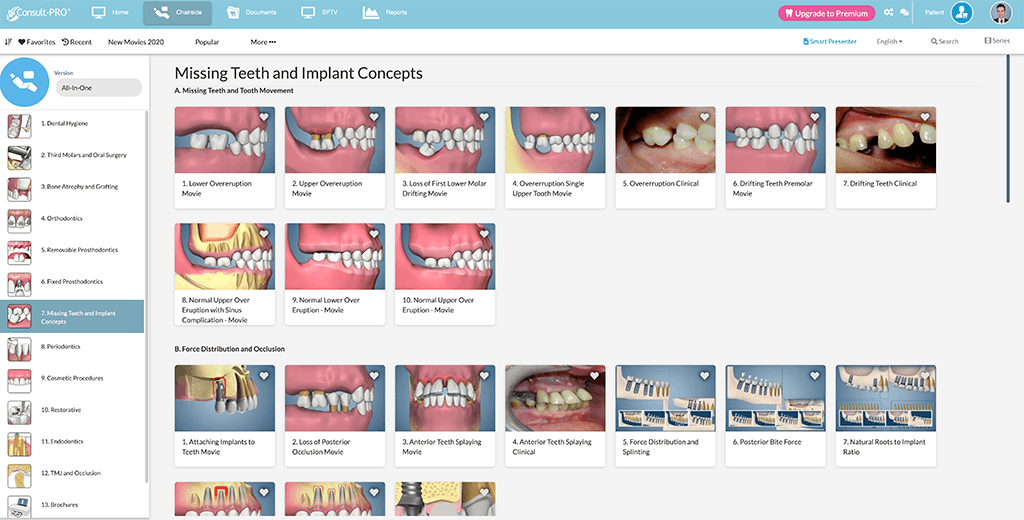Click the Upgrade to Premium button
This screenshot has height=520, width=1024.
coord(826,13)
